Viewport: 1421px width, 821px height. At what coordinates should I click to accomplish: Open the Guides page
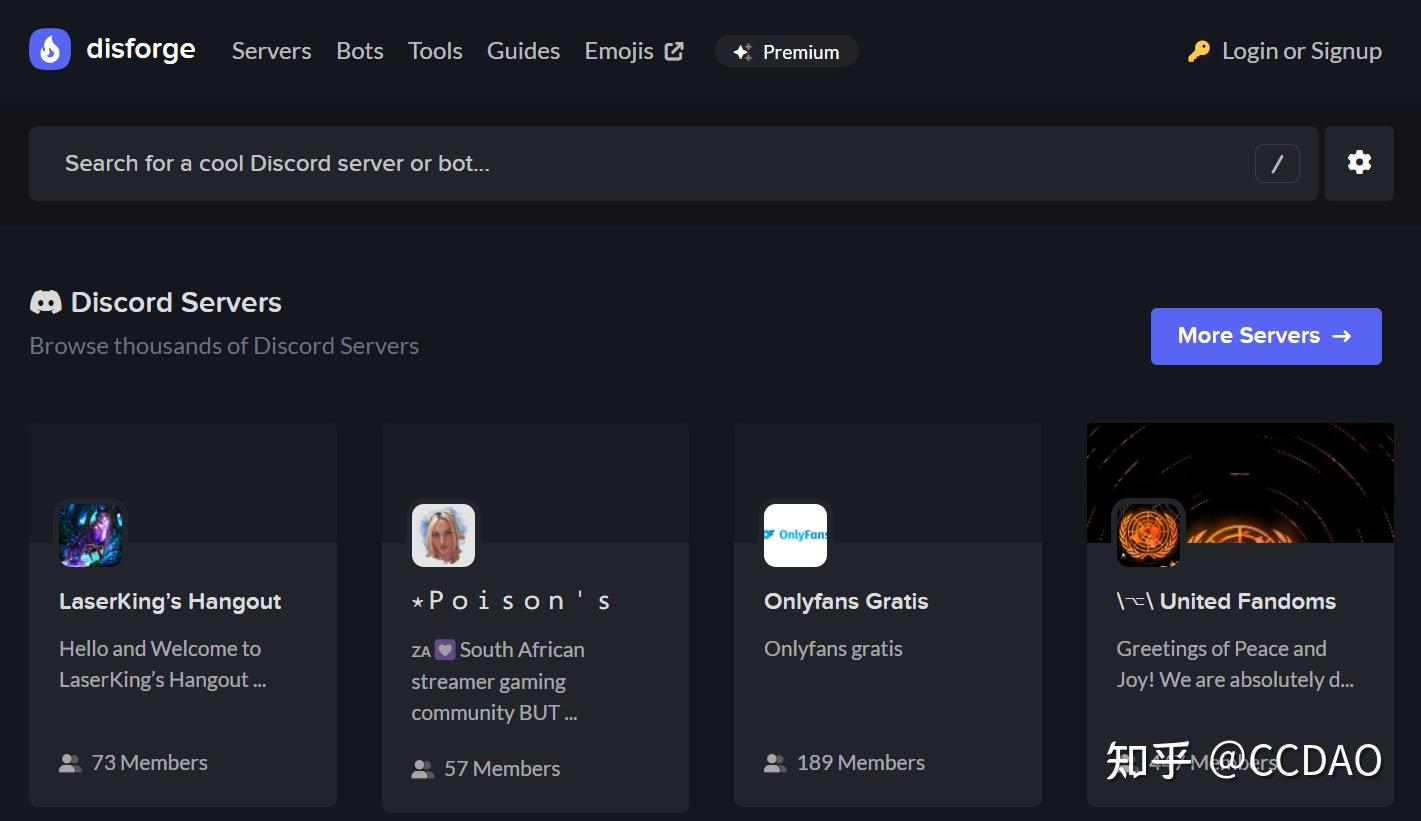[523, 50]
